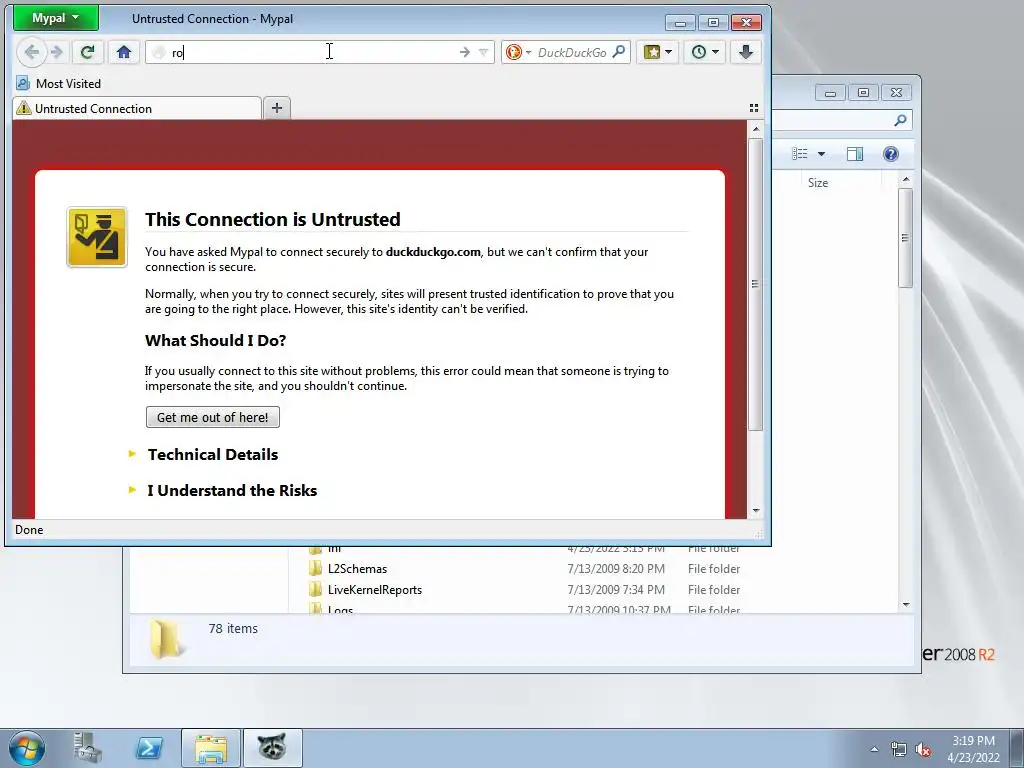Click the network tray icon

coord(899,749)
